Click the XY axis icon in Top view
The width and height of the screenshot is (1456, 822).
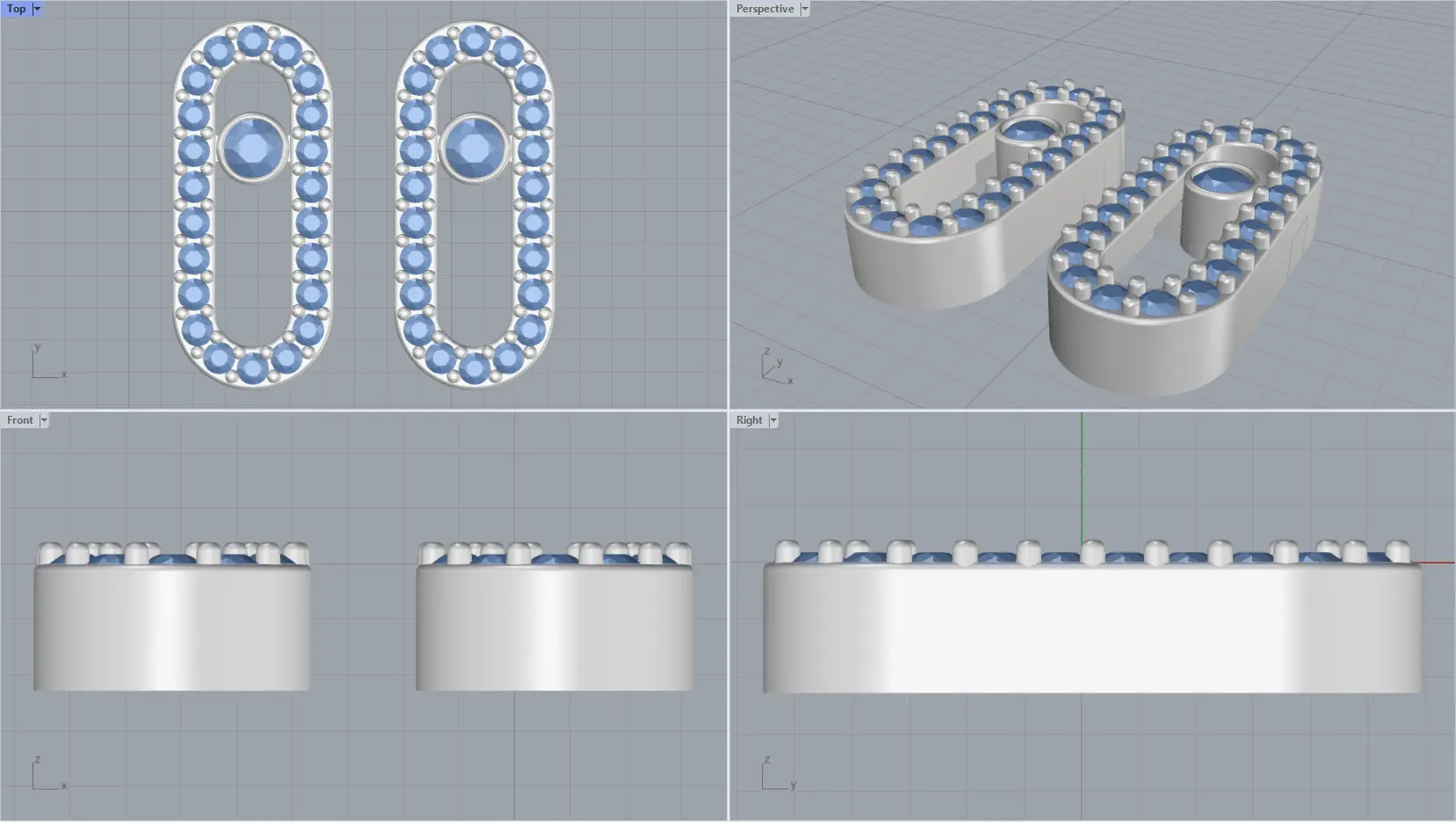[x=46, y=364]
